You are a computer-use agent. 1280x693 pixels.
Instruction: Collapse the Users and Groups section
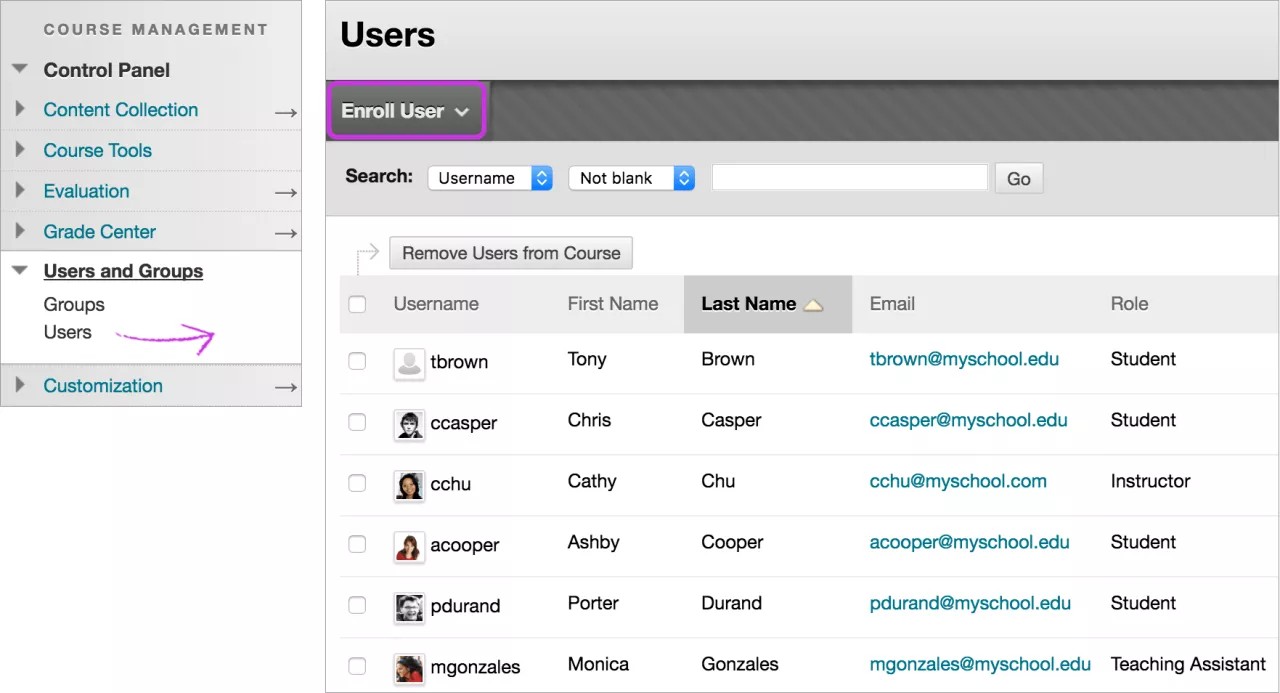(x=19, y=270)
